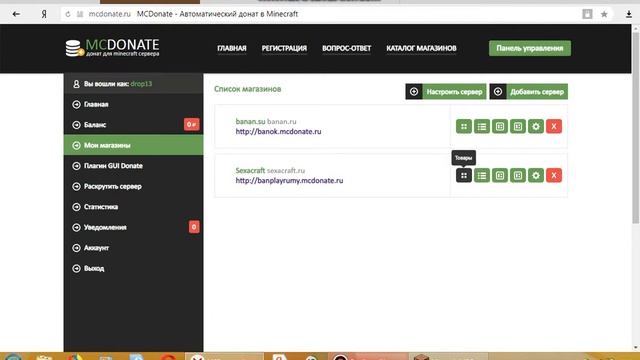Open Главная in sidebar
Viewport: 640px width, 360px height.
133,104
